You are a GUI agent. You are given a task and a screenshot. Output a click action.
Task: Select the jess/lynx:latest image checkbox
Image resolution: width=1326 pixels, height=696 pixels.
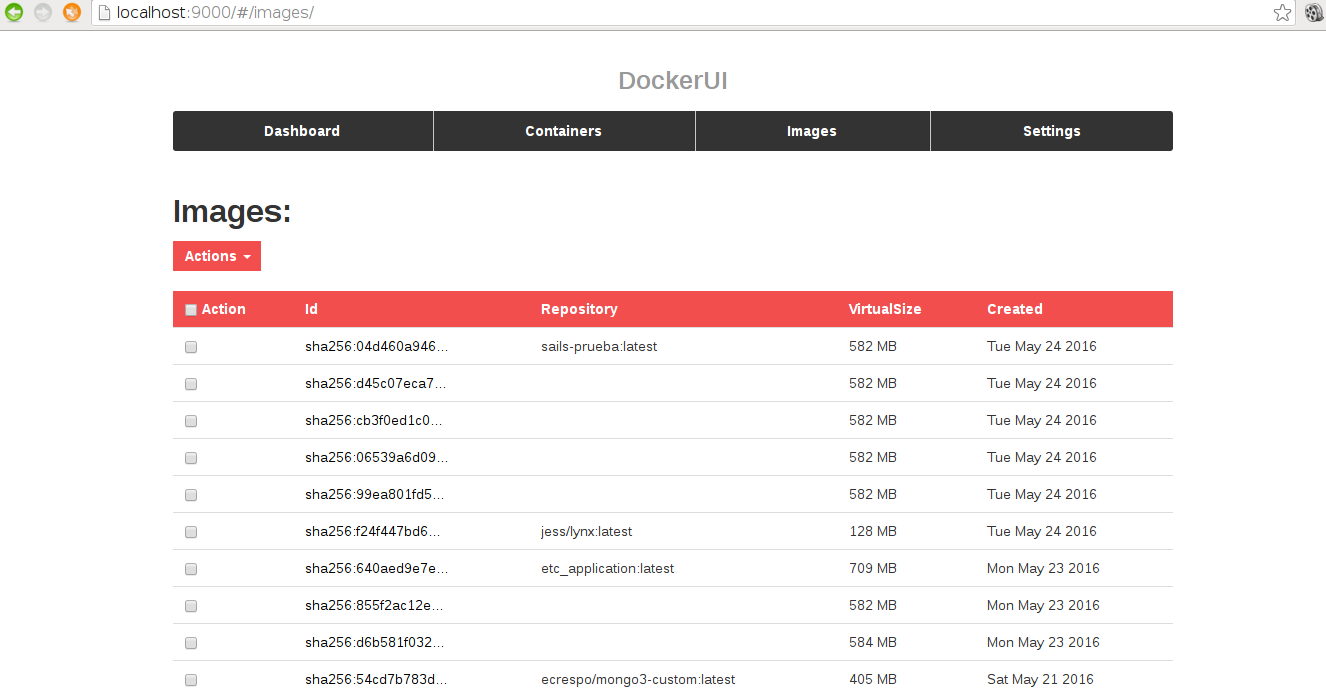pos(191,532)
